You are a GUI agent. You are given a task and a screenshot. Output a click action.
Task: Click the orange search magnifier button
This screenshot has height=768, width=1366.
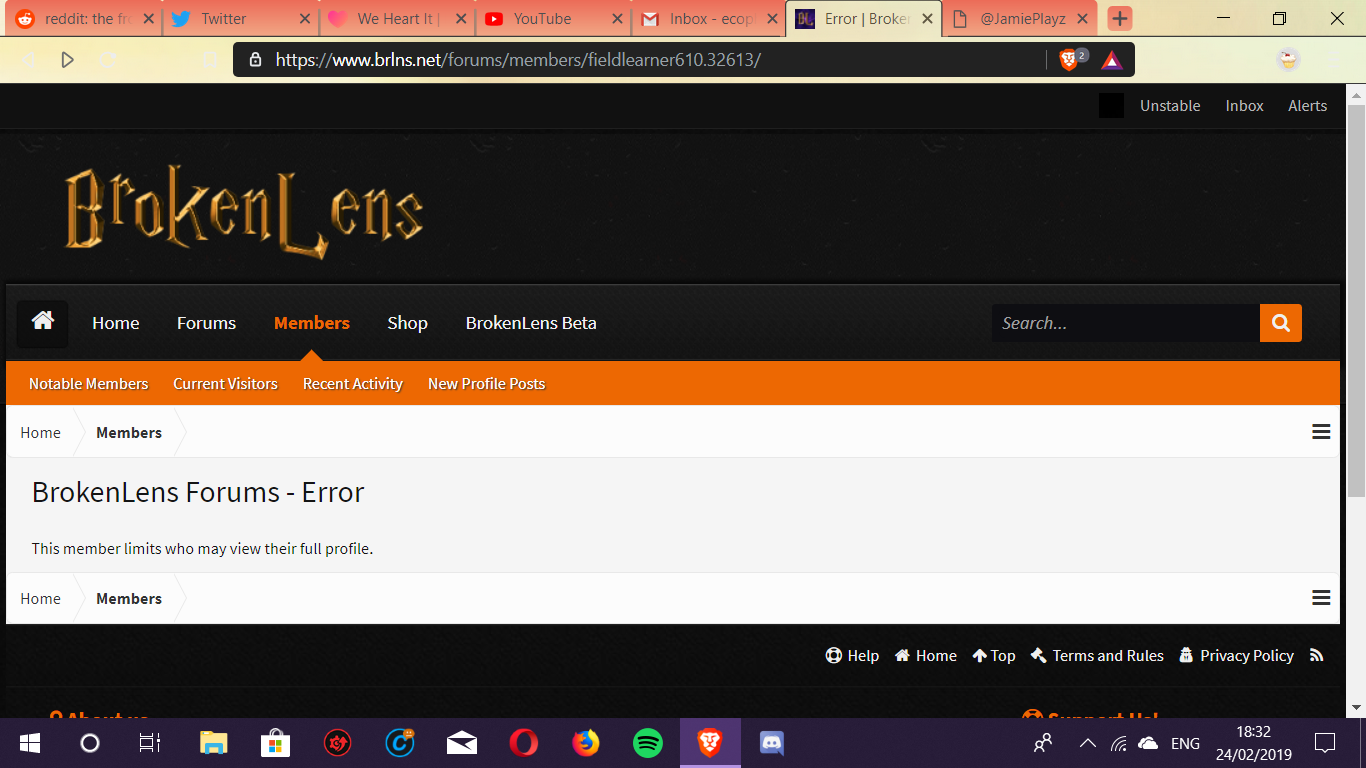pyautogui.click(x=1281, y=323)
